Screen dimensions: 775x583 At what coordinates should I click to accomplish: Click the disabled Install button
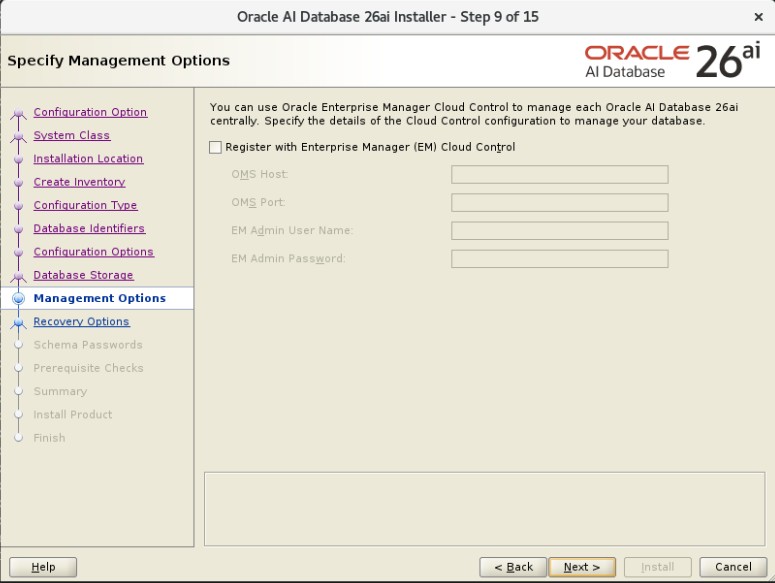pyautogui.click(x=657, y=567)
